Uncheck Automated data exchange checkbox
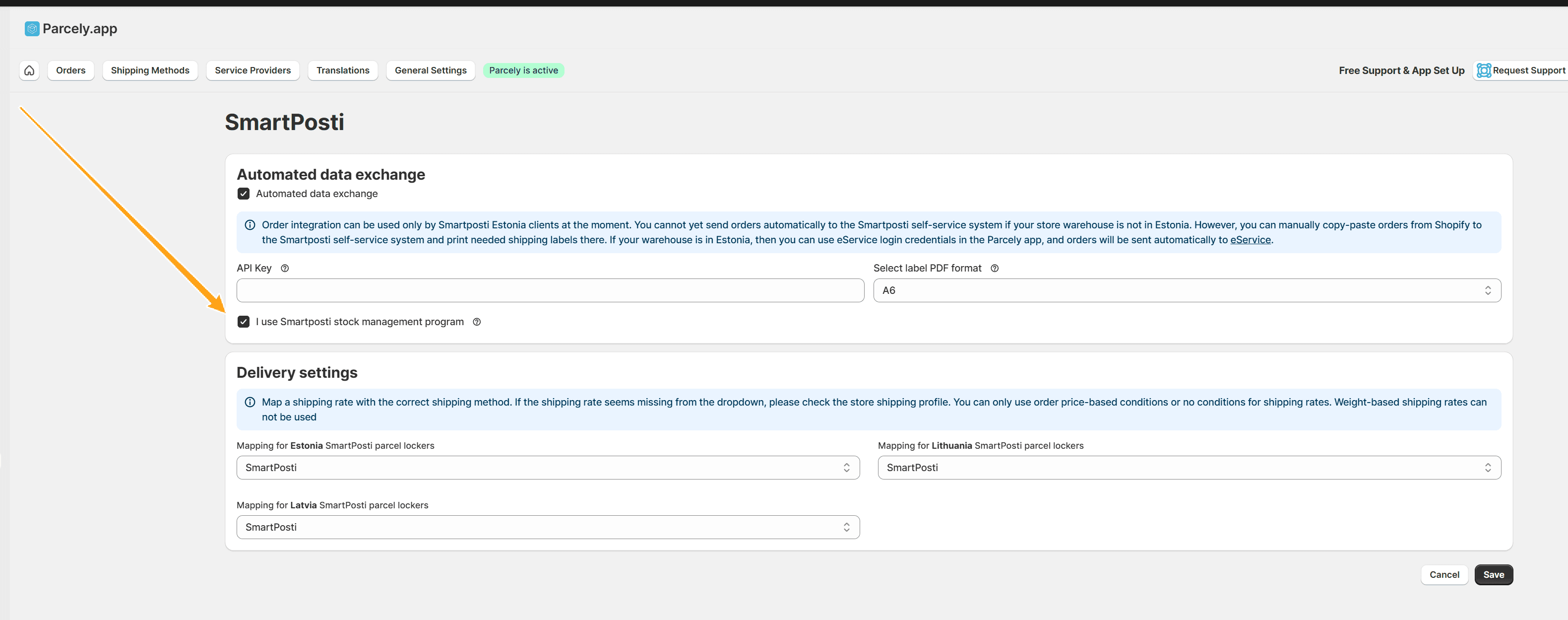Image resolution: width=1568 pixels, height=620 pixels. (244, 194)
